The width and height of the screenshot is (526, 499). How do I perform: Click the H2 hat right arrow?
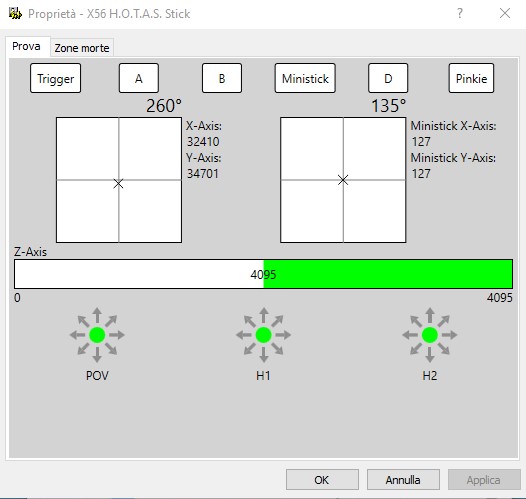pos(450,335)
